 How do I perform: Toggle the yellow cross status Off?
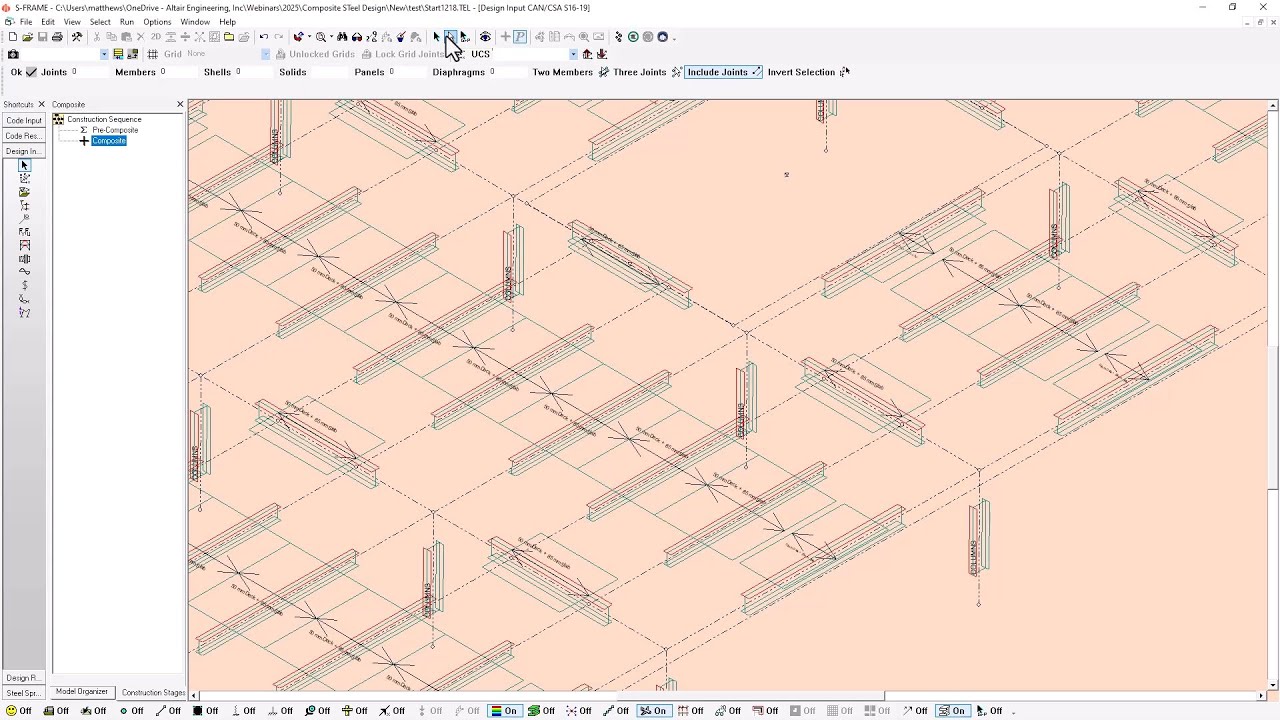point(354,711)
